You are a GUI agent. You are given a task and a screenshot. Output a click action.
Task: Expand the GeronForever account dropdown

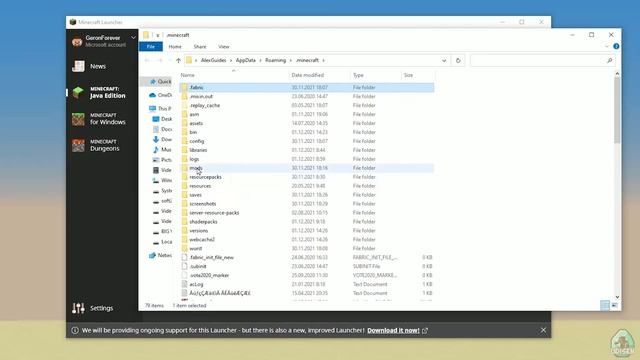click(133, 38)
